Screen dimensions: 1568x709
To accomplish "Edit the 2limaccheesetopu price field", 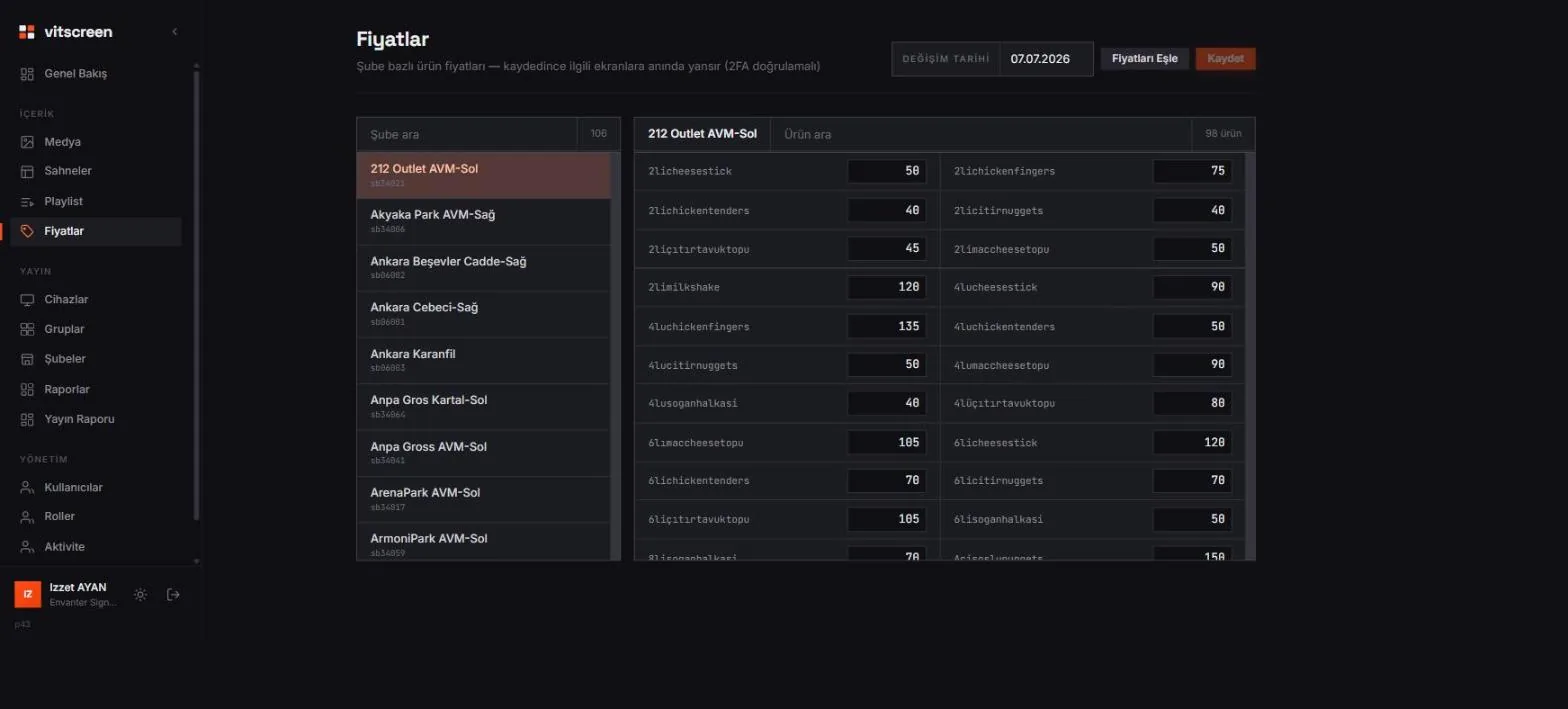I will 1192,248.
